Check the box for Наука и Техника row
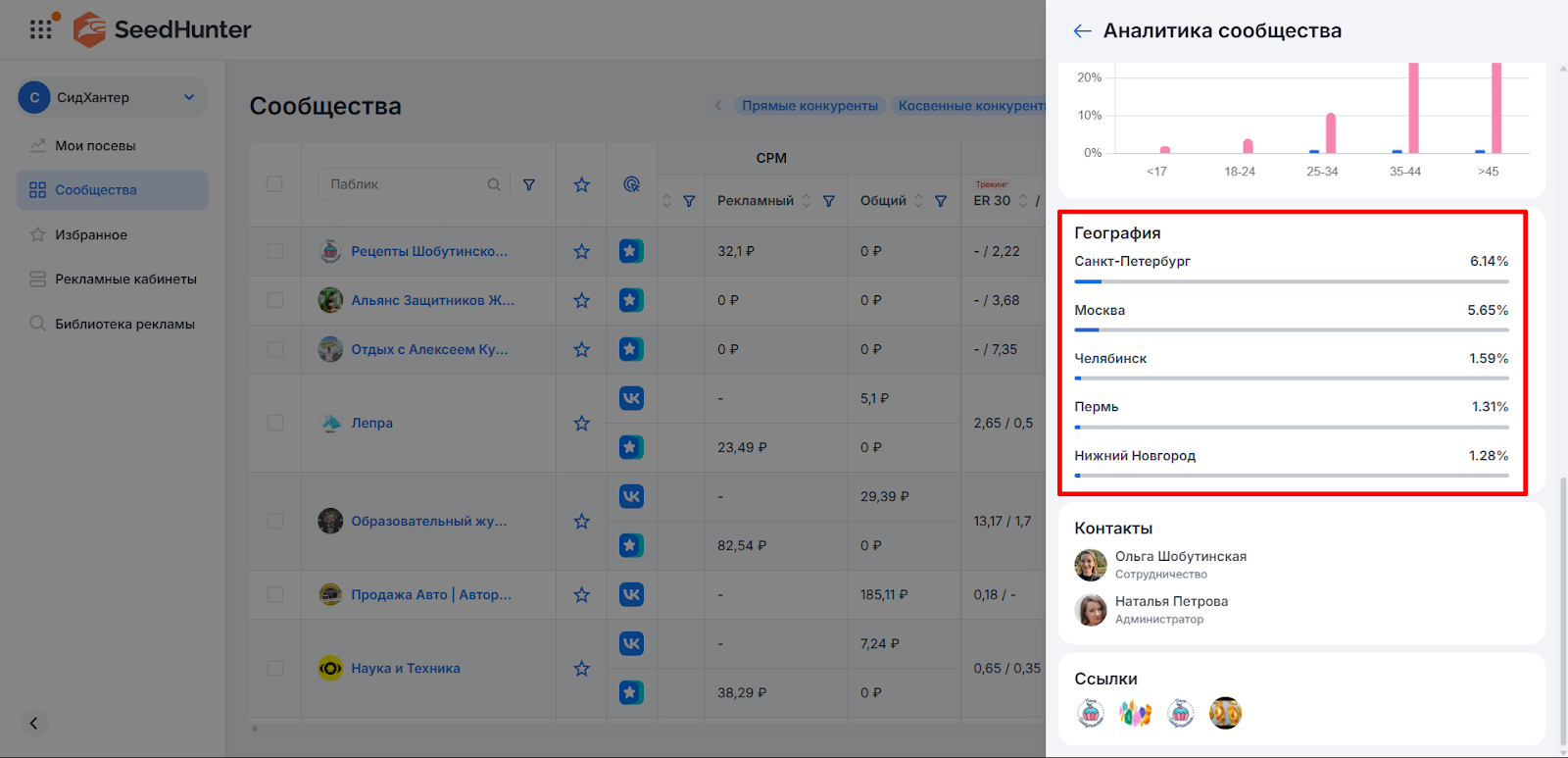Screen dimensions: 1568x758 tap(275, 669)
